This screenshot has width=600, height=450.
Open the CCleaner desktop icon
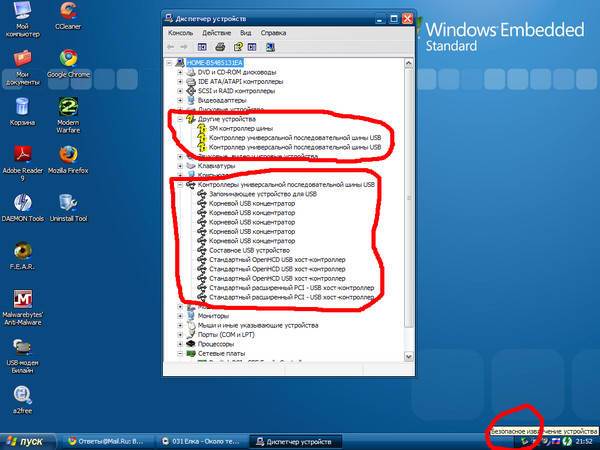click(68, 15)
